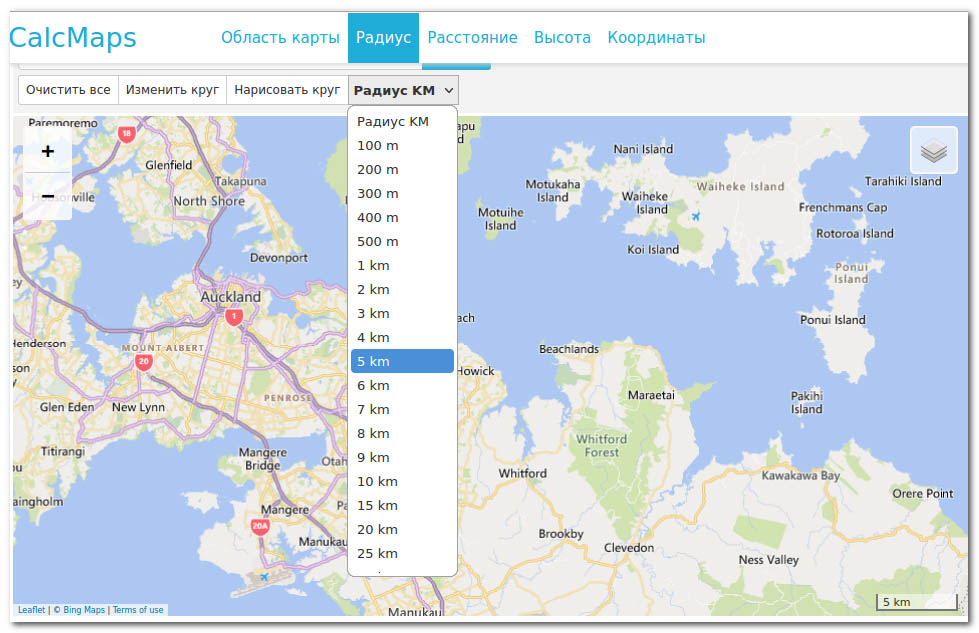Click the highway 18 shield marker

click(127, 134)
